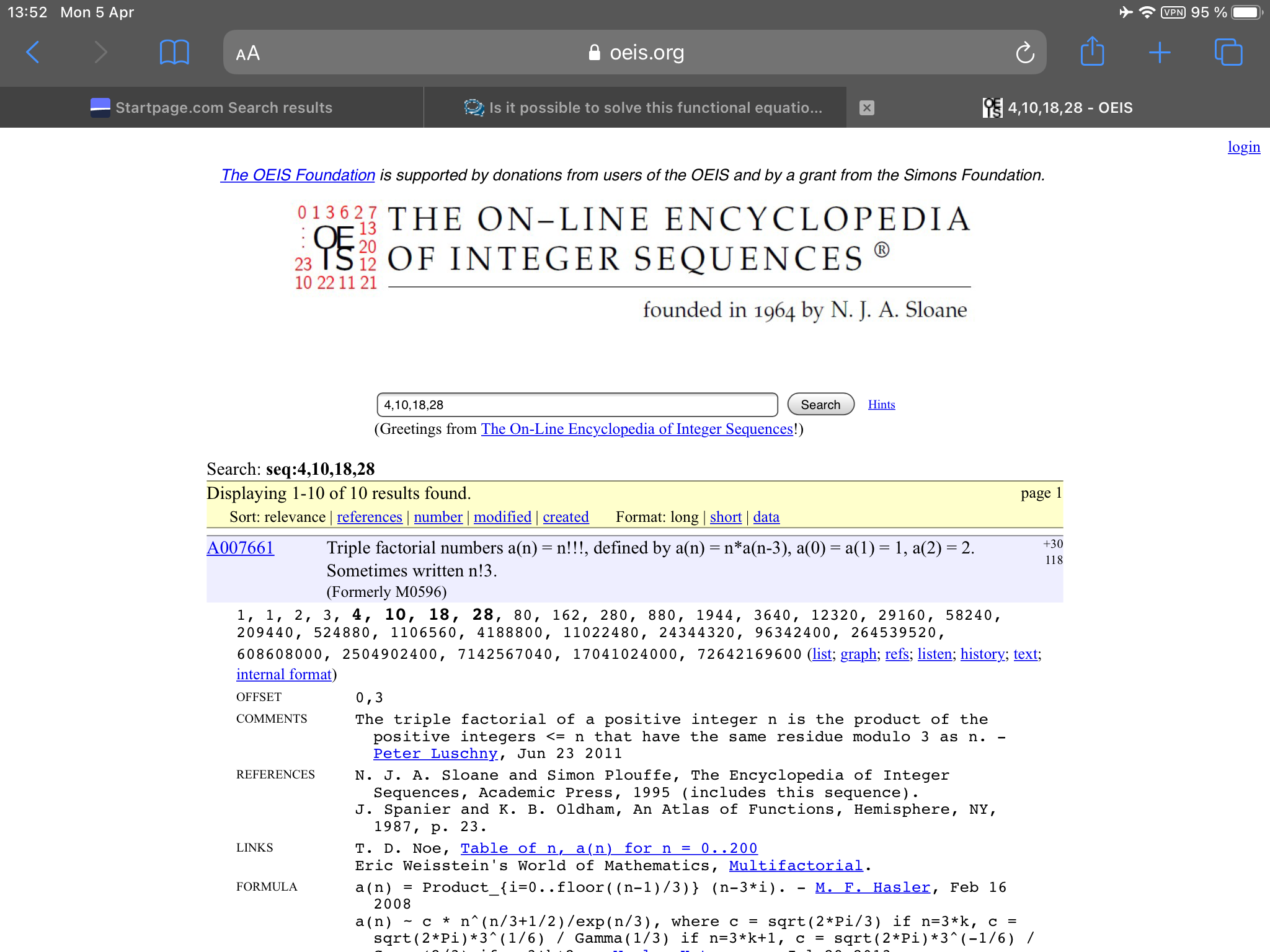Open the Share sheet icon
The width and height of the screenshot is (1270, 952).
[1092, 51]
